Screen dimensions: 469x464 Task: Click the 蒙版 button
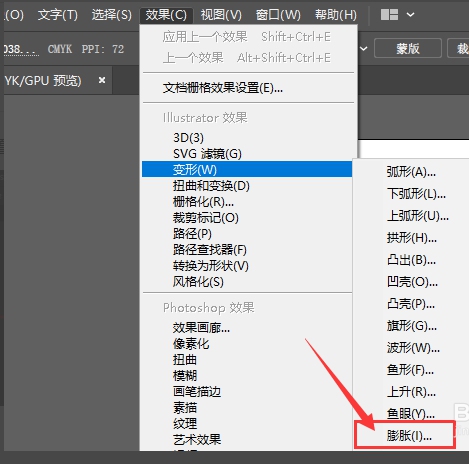tap(408, 49)
